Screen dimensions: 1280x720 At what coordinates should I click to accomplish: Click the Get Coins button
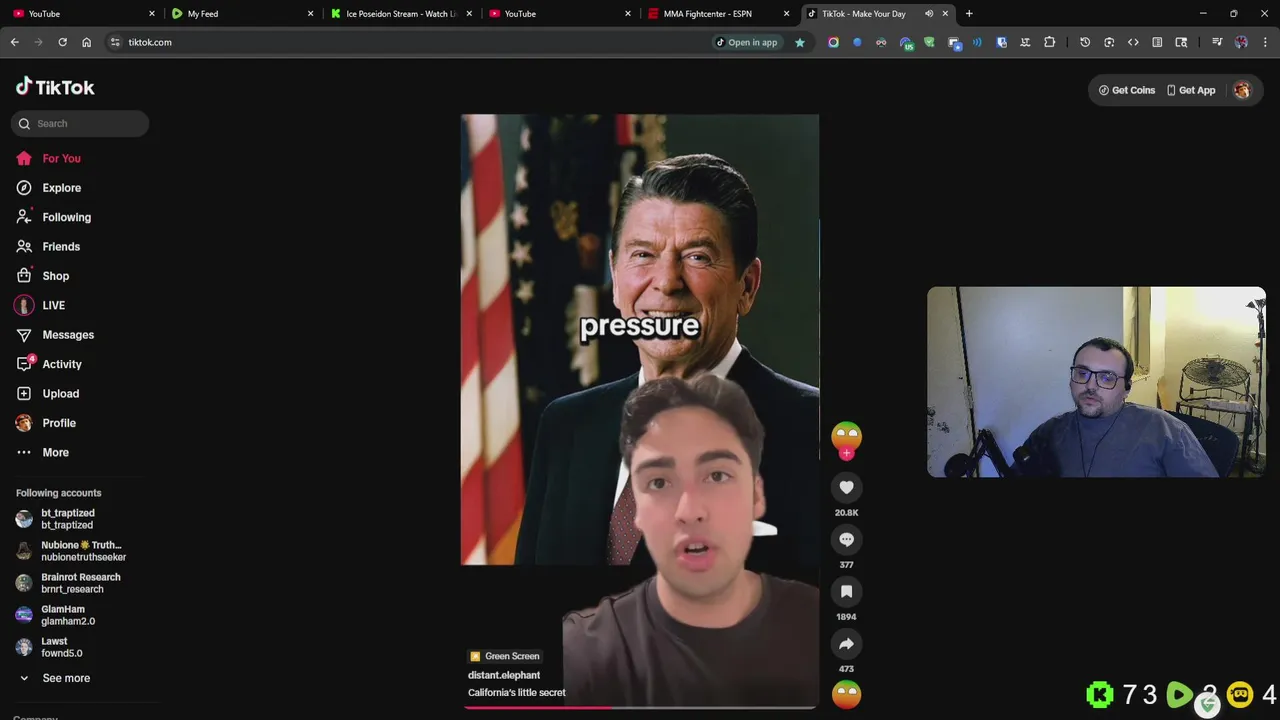1126,90
